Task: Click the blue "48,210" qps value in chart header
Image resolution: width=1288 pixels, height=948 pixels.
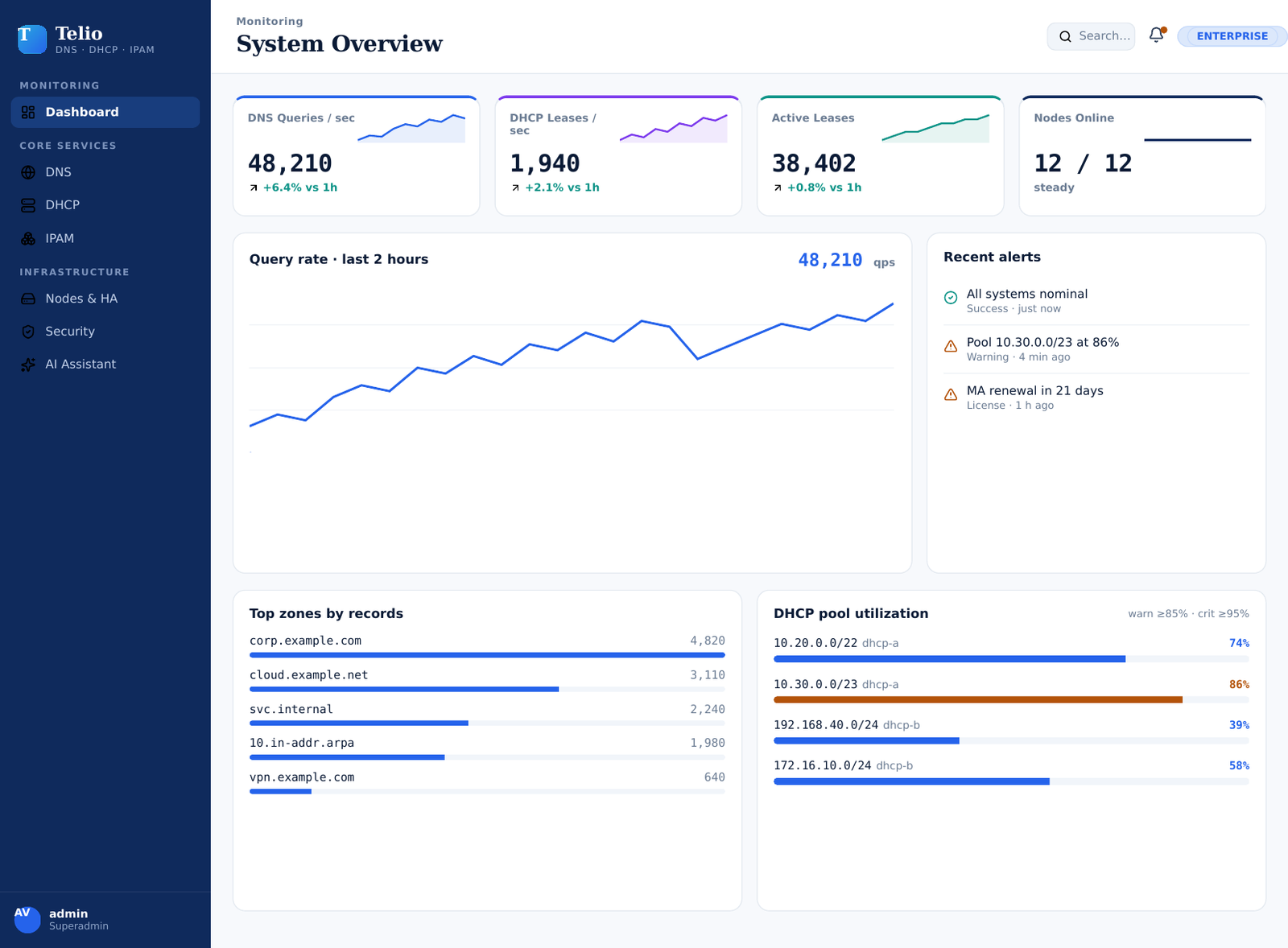Action: click(x=830, y=260)
